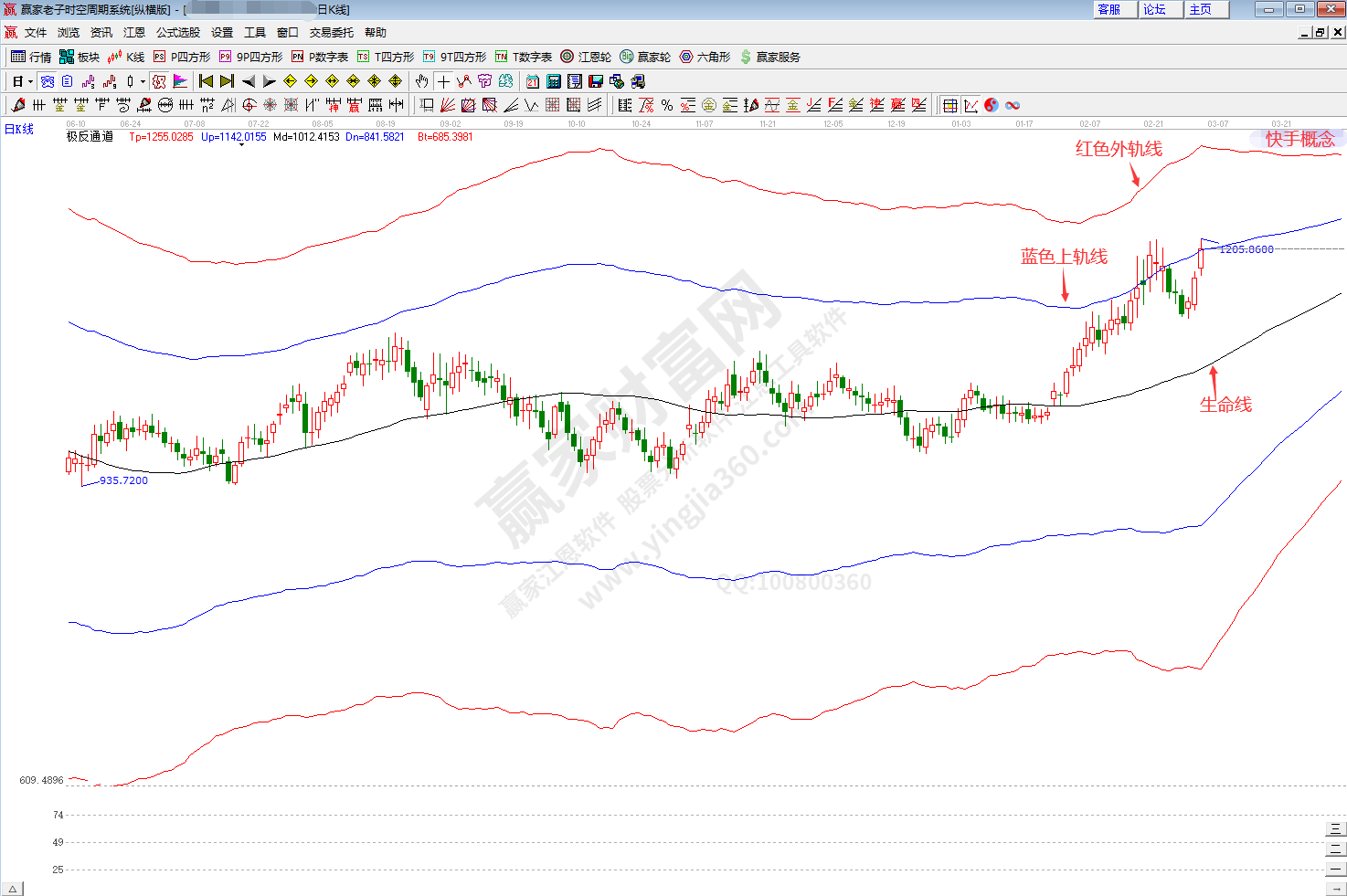1347x896 pixels.
Task: Select the yin-yang taiji icon
Action: coord(992,105)
